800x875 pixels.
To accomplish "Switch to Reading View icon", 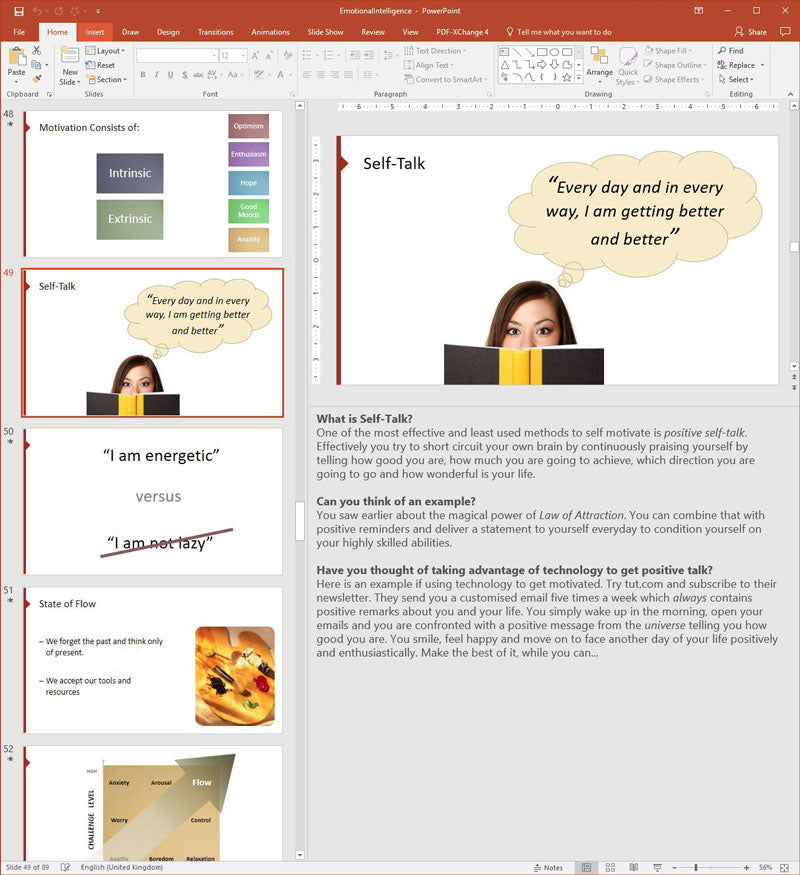I will click(x=634, y=867).
